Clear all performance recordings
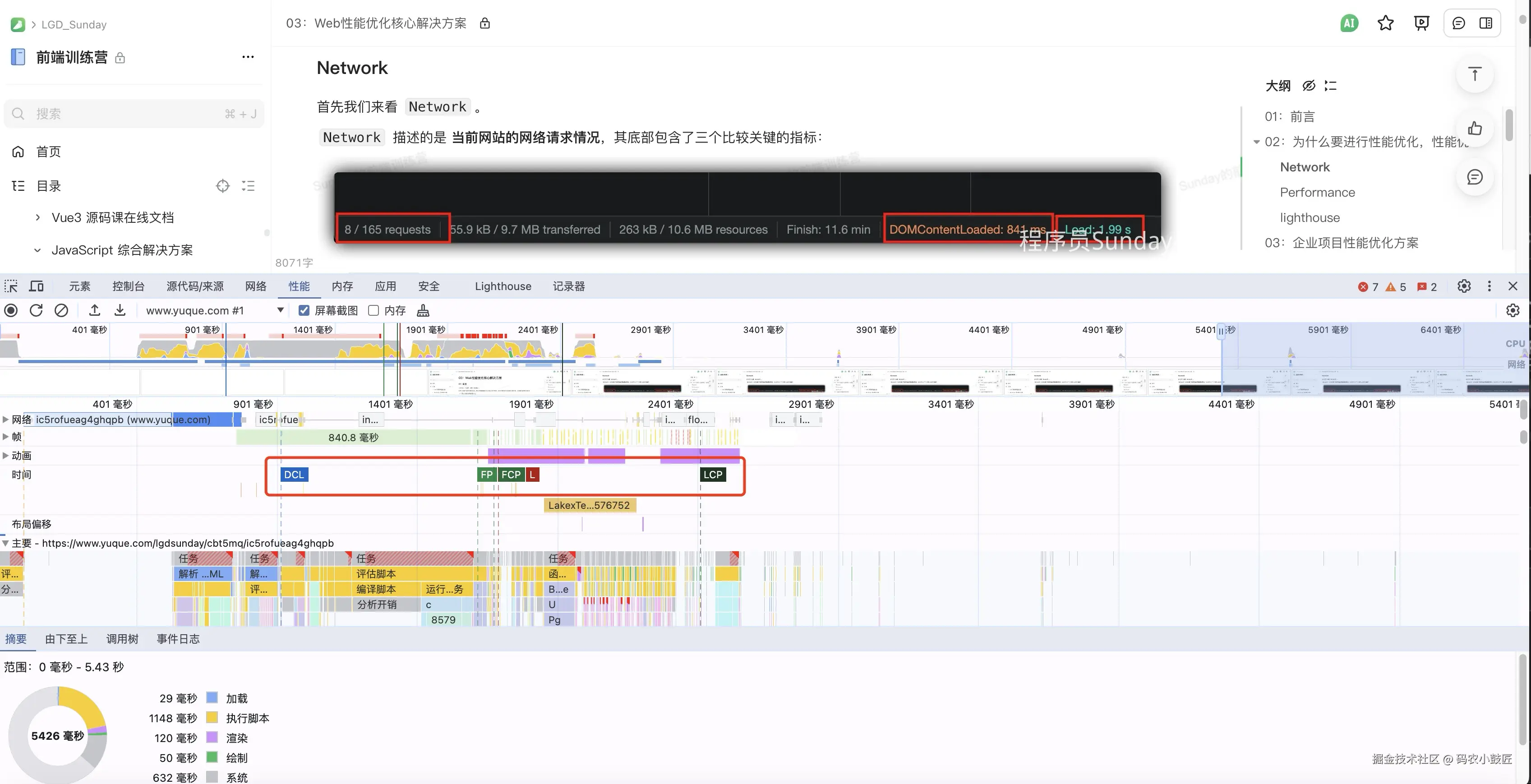Screen dimensions: 1531x784 (x=61, y=310)
